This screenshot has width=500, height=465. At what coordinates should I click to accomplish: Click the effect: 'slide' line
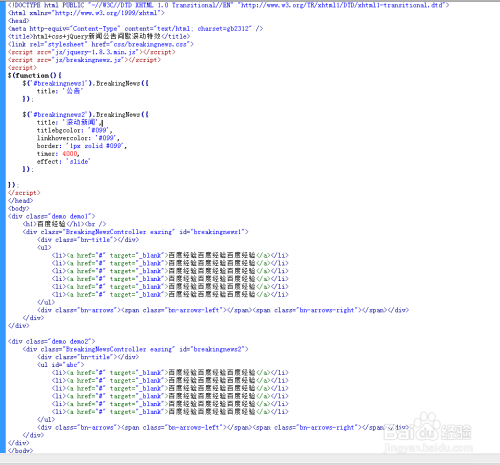point(64,162)
